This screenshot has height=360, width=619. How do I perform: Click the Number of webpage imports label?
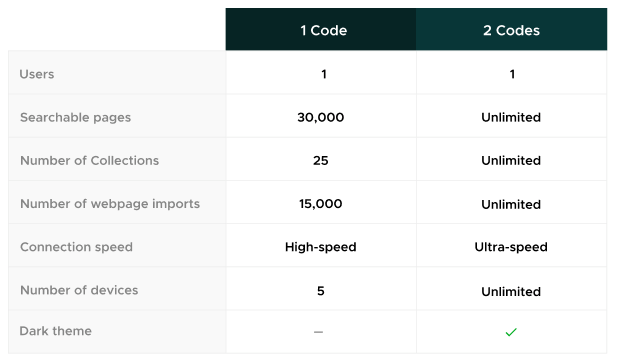point(110,204)
